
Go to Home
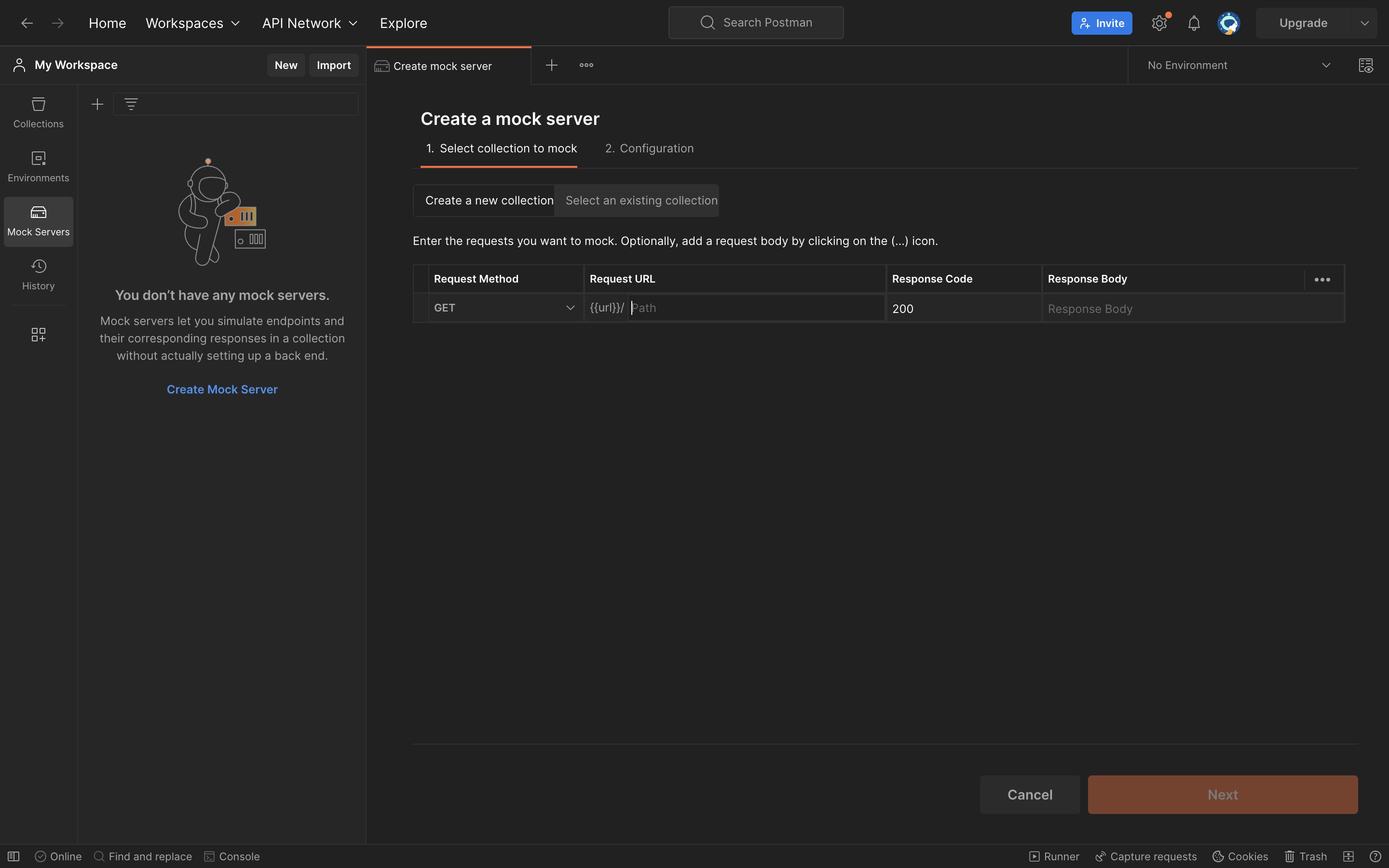(108, 23)
